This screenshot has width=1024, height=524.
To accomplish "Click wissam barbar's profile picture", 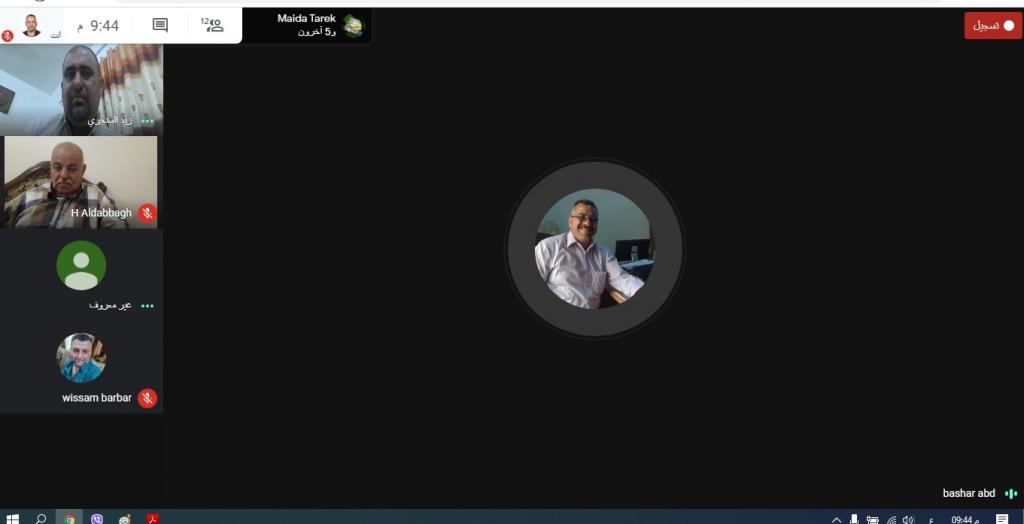I will point(81,358).
